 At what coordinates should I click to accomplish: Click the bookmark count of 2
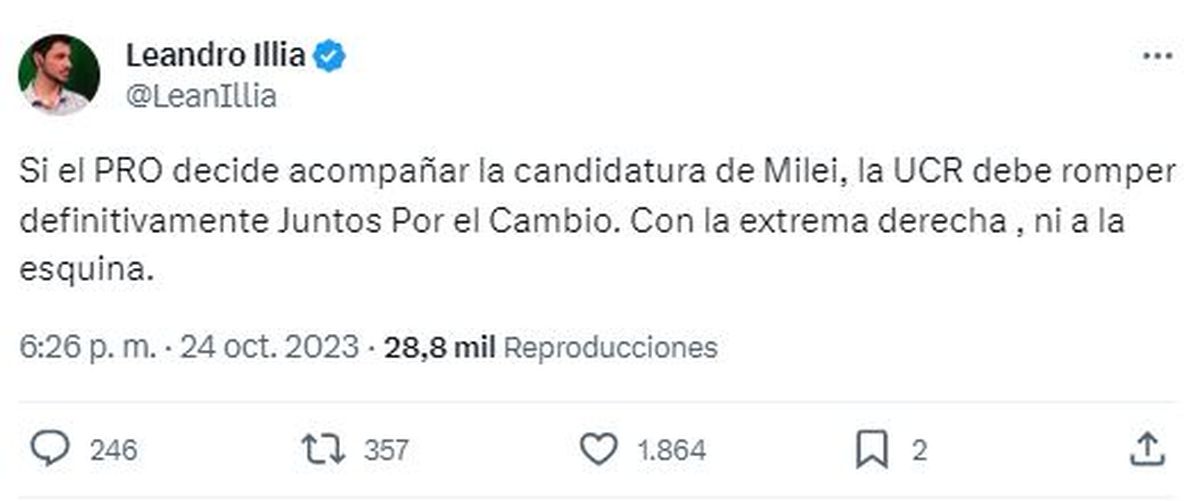pos(918,451)
